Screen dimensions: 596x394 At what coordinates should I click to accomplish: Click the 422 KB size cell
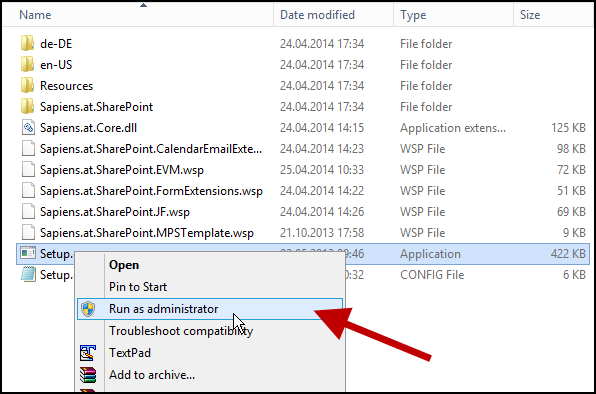click(x=568, y=253)
